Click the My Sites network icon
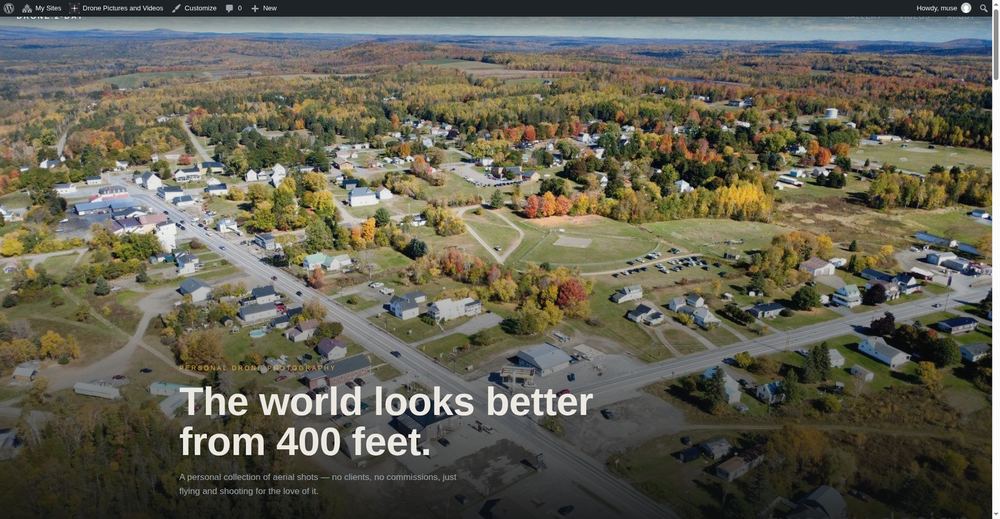This screenshot has width=1000, height=519. tap(27, 8)
